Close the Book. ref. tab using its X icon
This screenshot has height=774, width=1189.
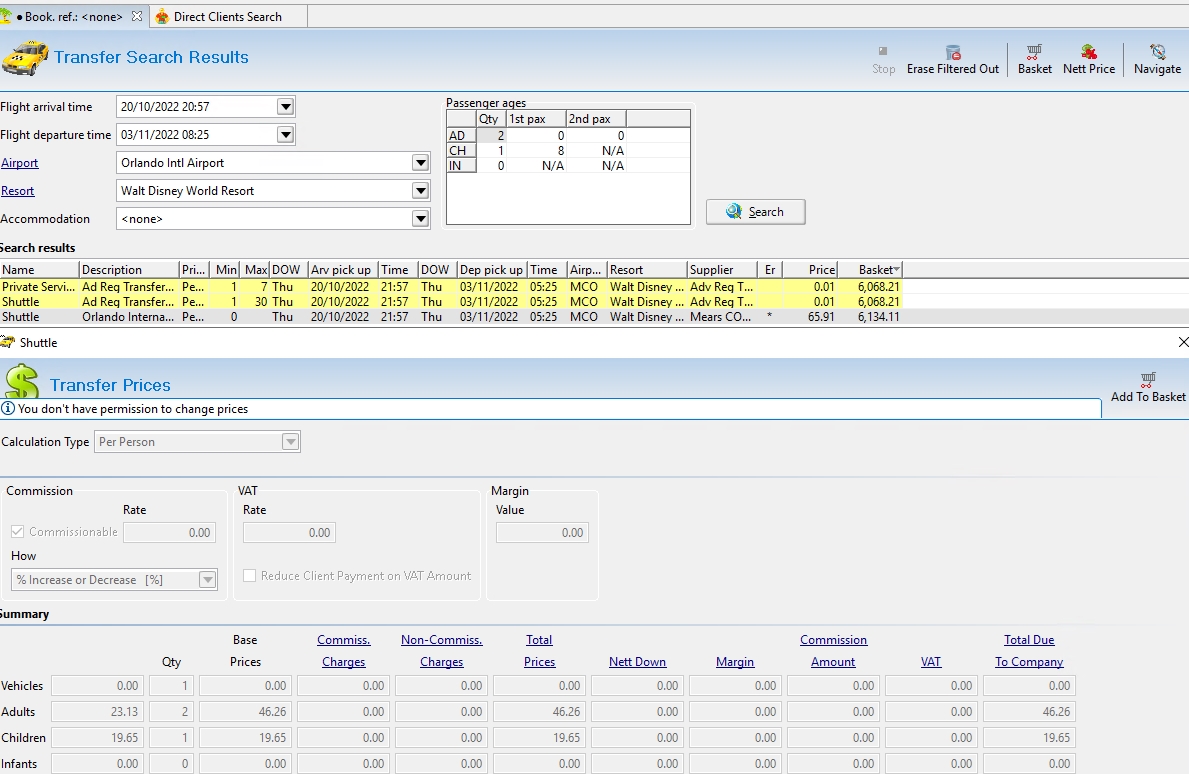137,17
